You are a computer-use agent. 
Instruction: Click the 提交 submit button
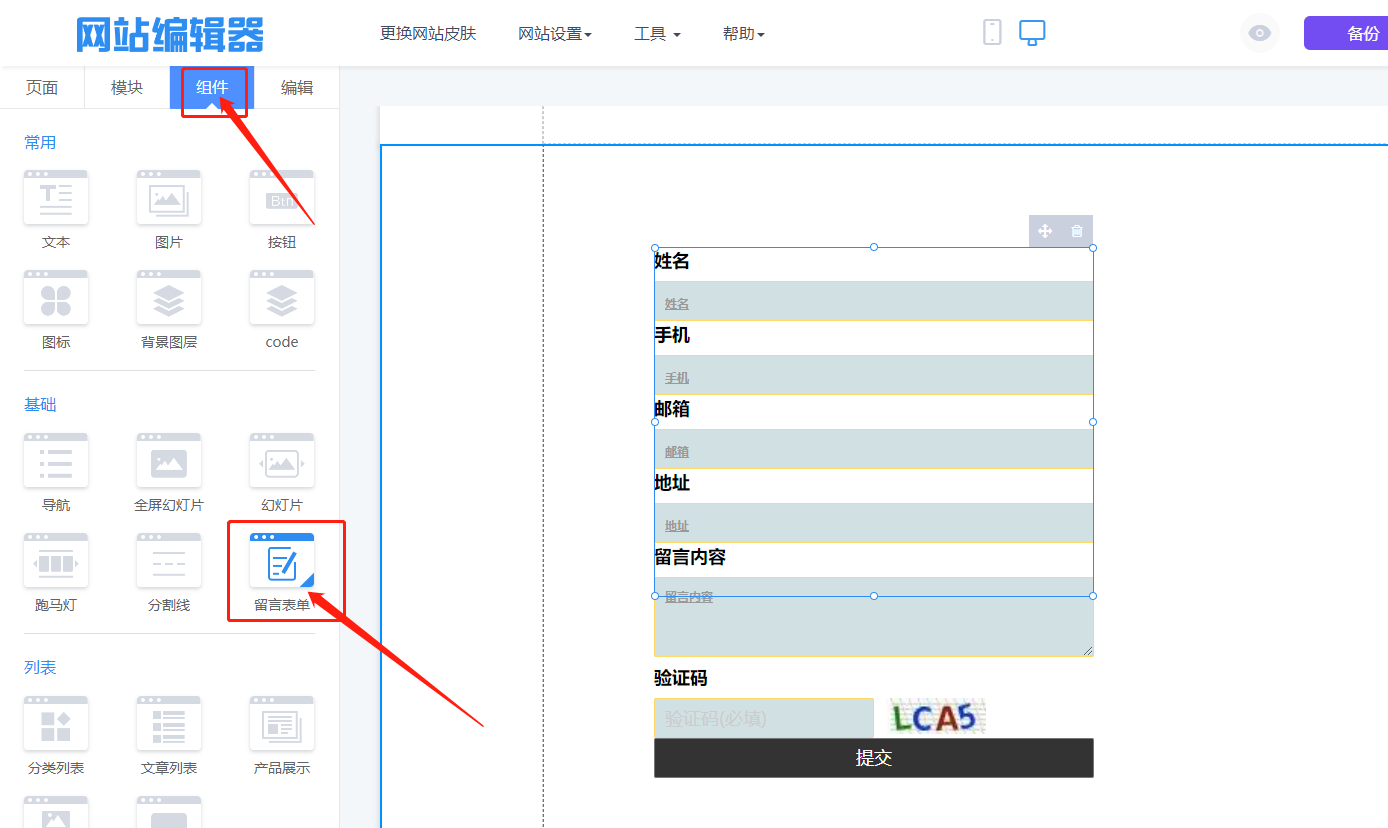(x=873, y=758)
